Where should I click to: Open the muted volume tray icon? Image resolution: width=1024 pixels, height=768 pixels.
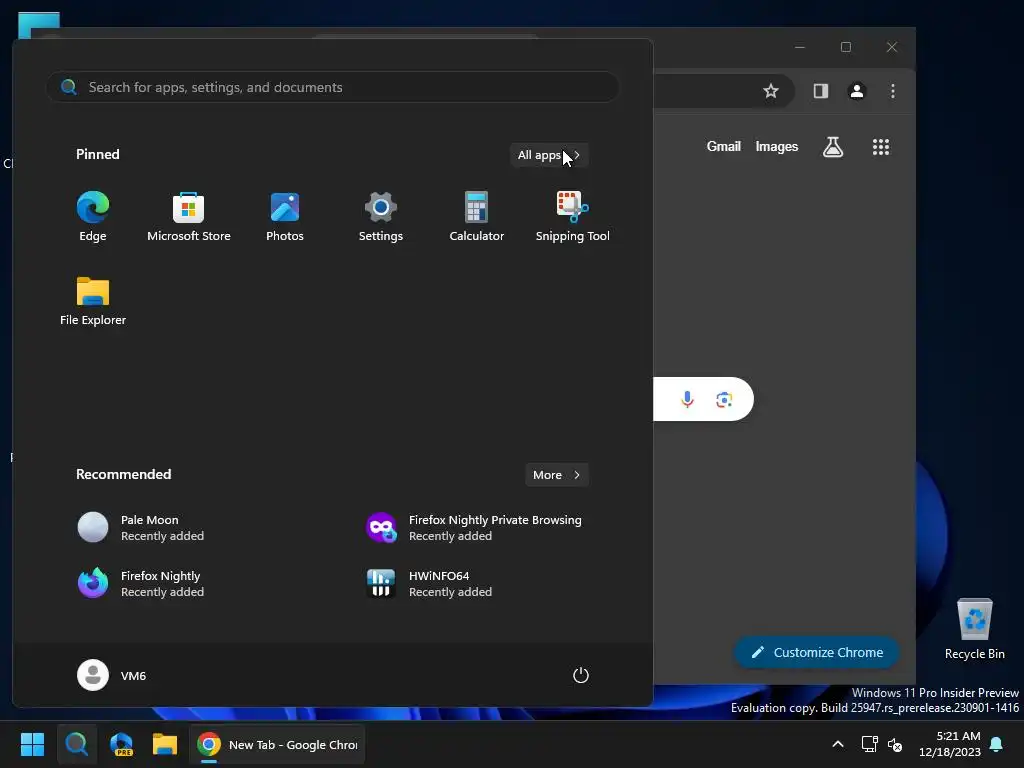coord(895,744)
